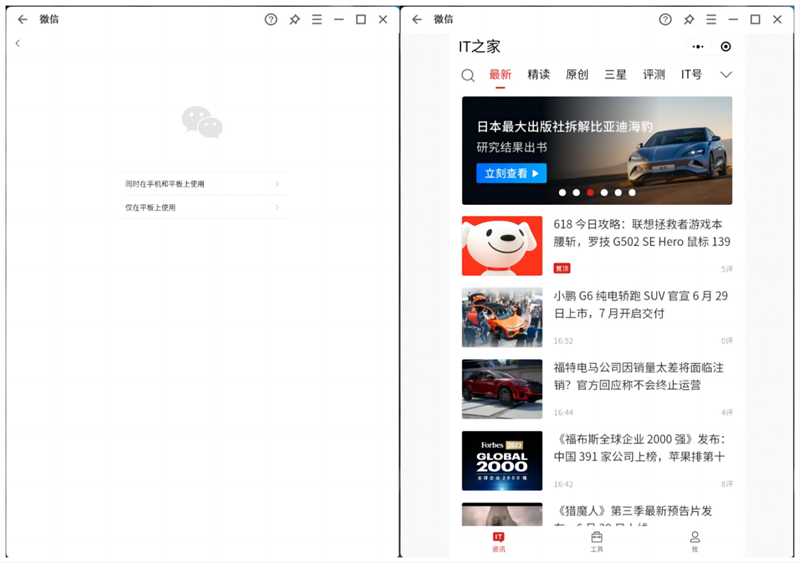Expand chevron beside 仅在平板上使用
Screen dimensions: 800x563
pos(277,207)
